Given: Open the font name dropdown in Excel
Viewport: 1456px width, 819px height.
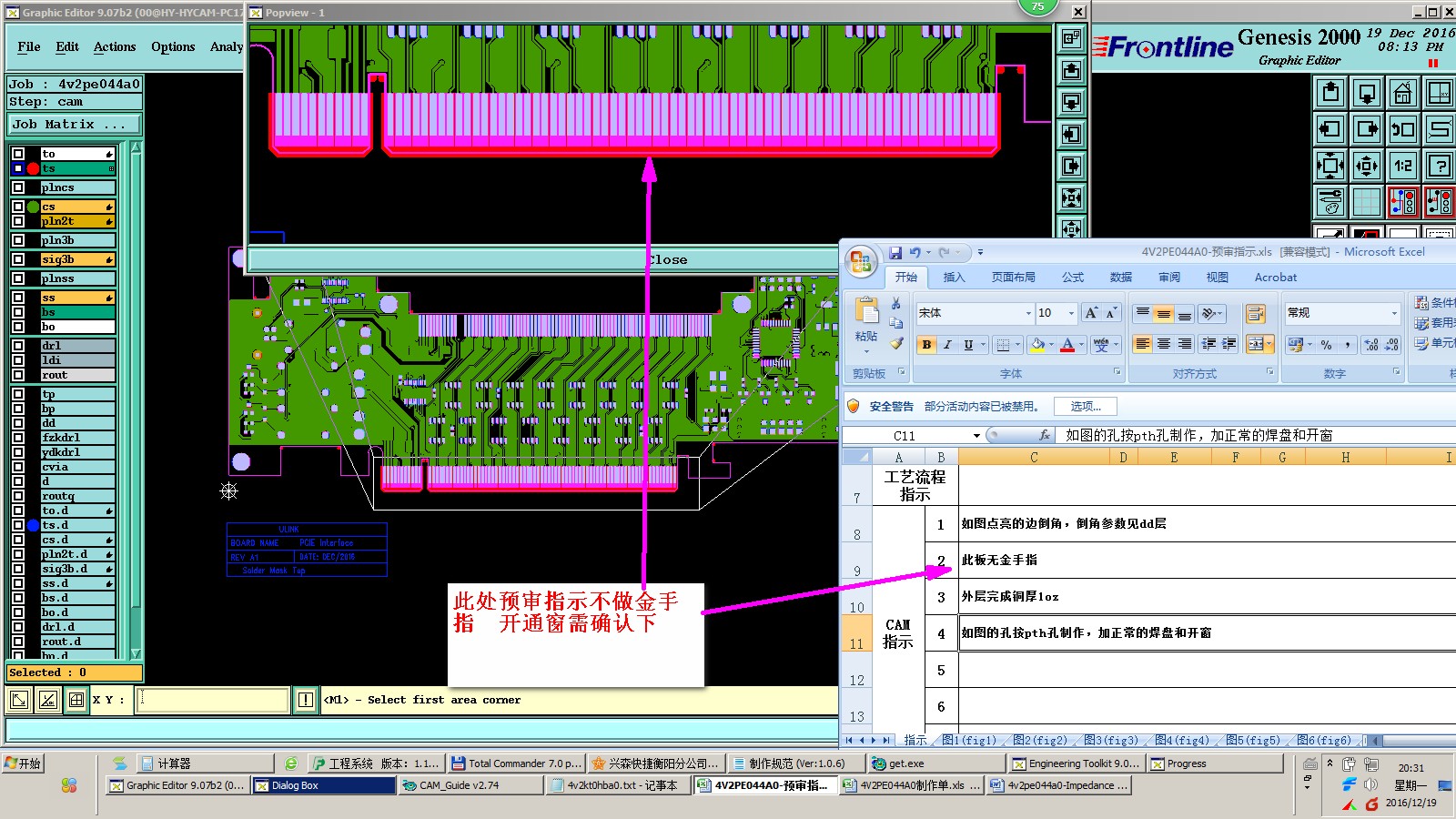Looking at the screenshot, I should click(x=1028, y=313).
